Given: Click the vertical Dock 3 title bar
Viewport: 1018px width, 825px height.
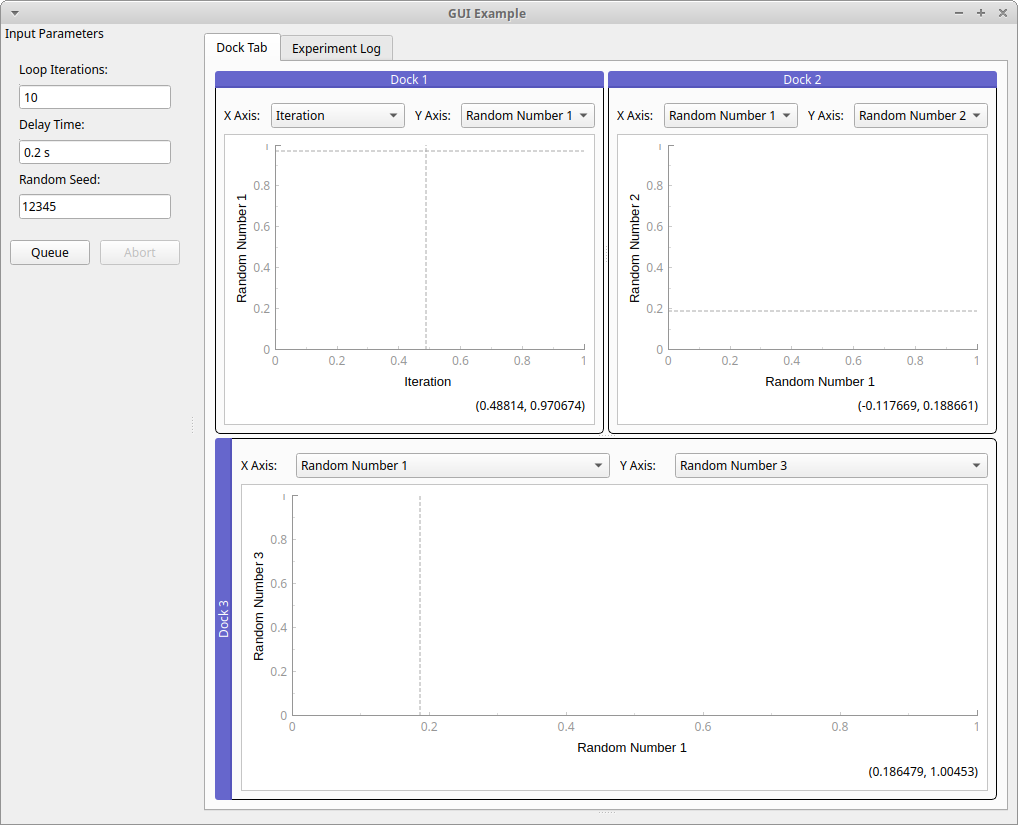Looking at the screenshot, I should pyautogui.click(x=223, y=618).
